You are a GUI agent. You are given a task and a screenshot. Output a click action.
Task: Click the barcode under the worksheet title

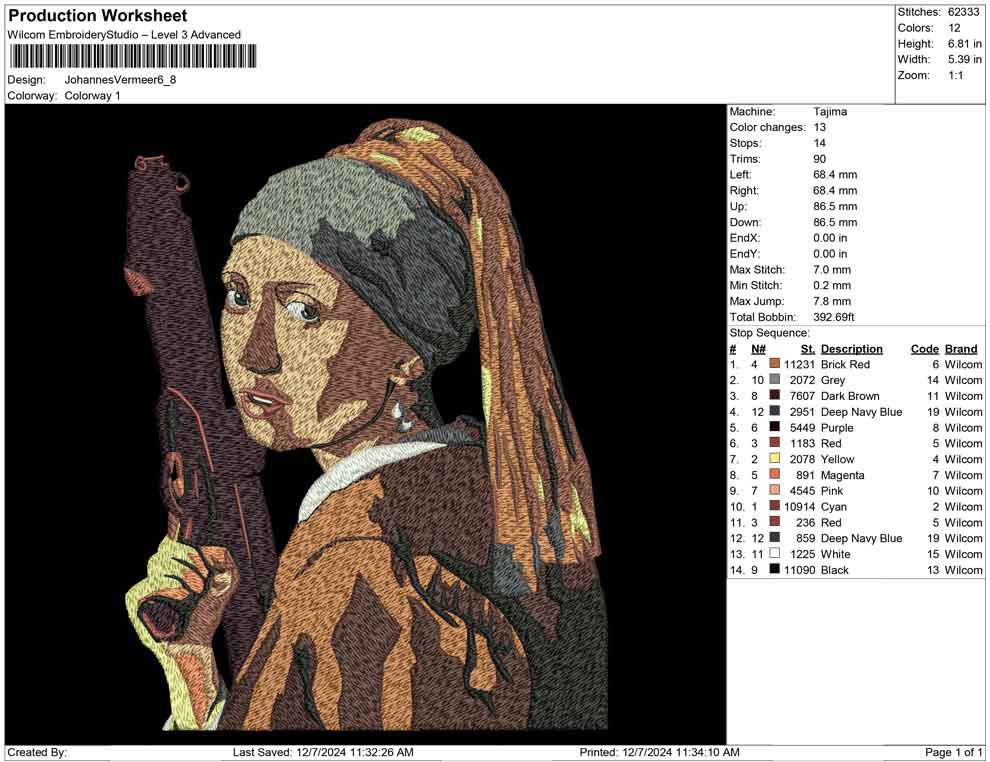(x=124, y=55)
